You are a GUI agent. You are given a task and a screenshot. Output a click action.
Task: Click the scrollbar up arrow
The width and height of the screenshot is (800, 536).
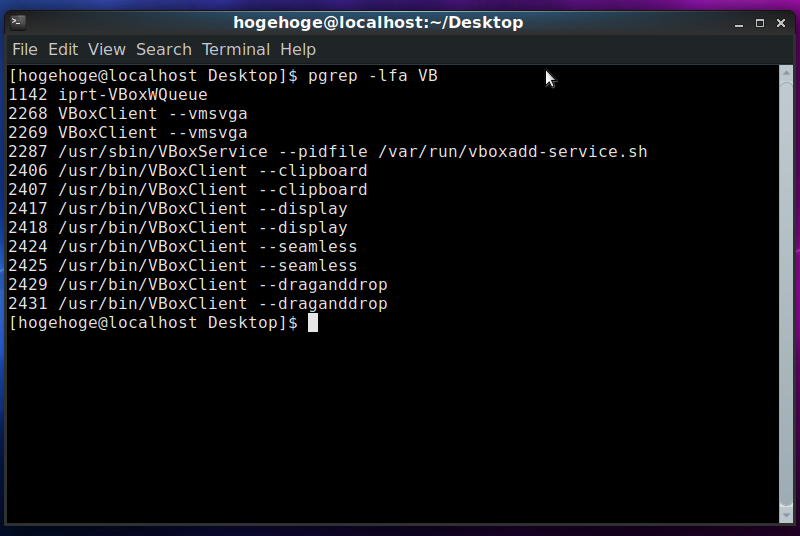pos(786,74)
